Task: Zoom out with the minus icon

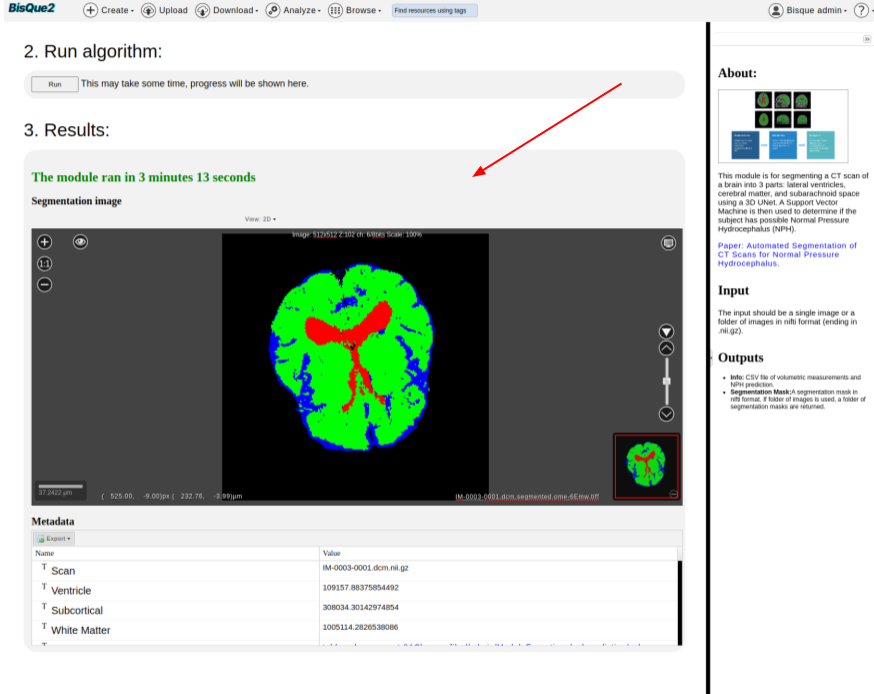Action: point(44,285)
